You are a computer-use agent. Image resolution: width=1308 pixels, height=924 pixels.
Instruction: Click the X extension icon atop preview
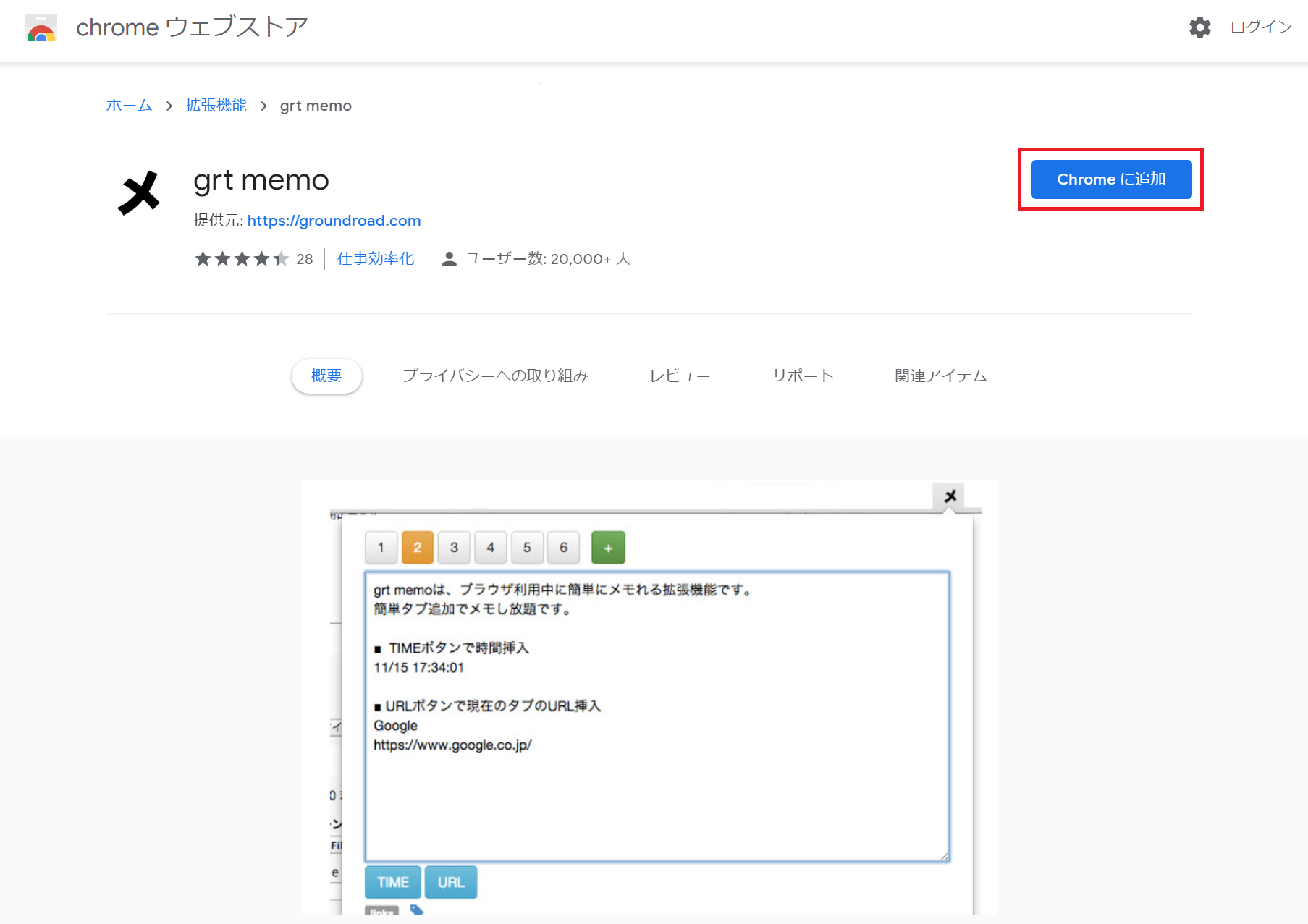[x=950, y=496]
